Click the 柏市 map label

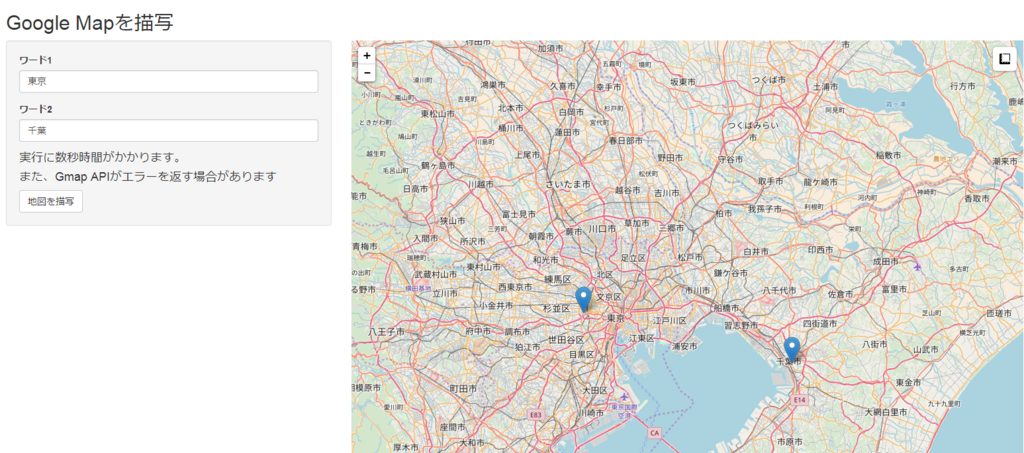[x=724, y=213]
